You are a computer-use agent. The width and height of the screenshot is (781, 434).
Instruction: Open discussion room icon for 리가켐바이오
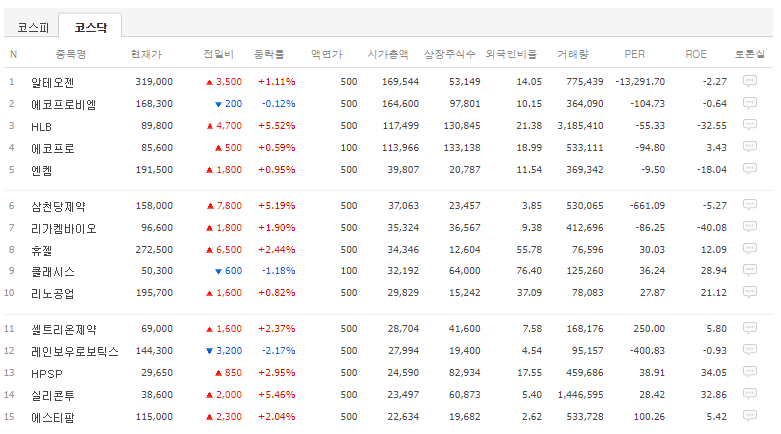tap(750, 227)
